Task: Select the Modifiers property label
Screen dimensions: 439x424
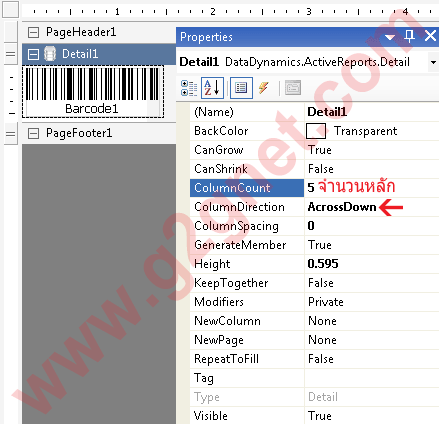Action: (x=219, y=302)
